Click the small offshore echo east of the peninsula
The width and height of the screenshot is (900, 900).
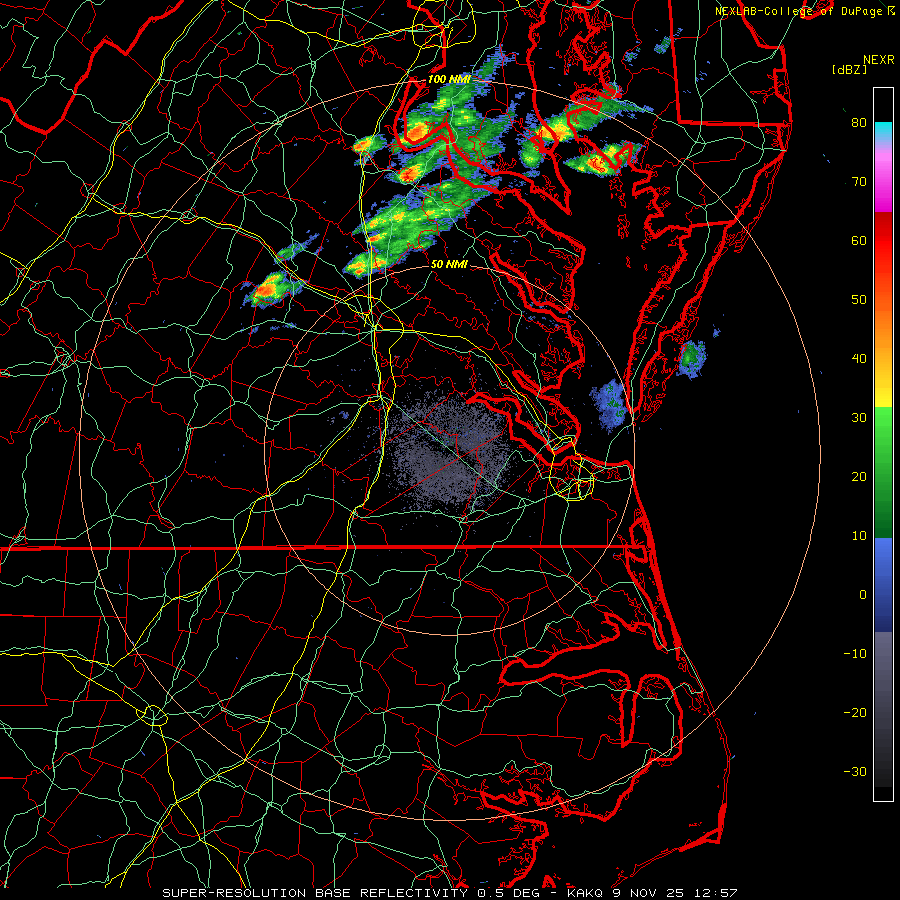pyautogui.click(x=692, y=359)
